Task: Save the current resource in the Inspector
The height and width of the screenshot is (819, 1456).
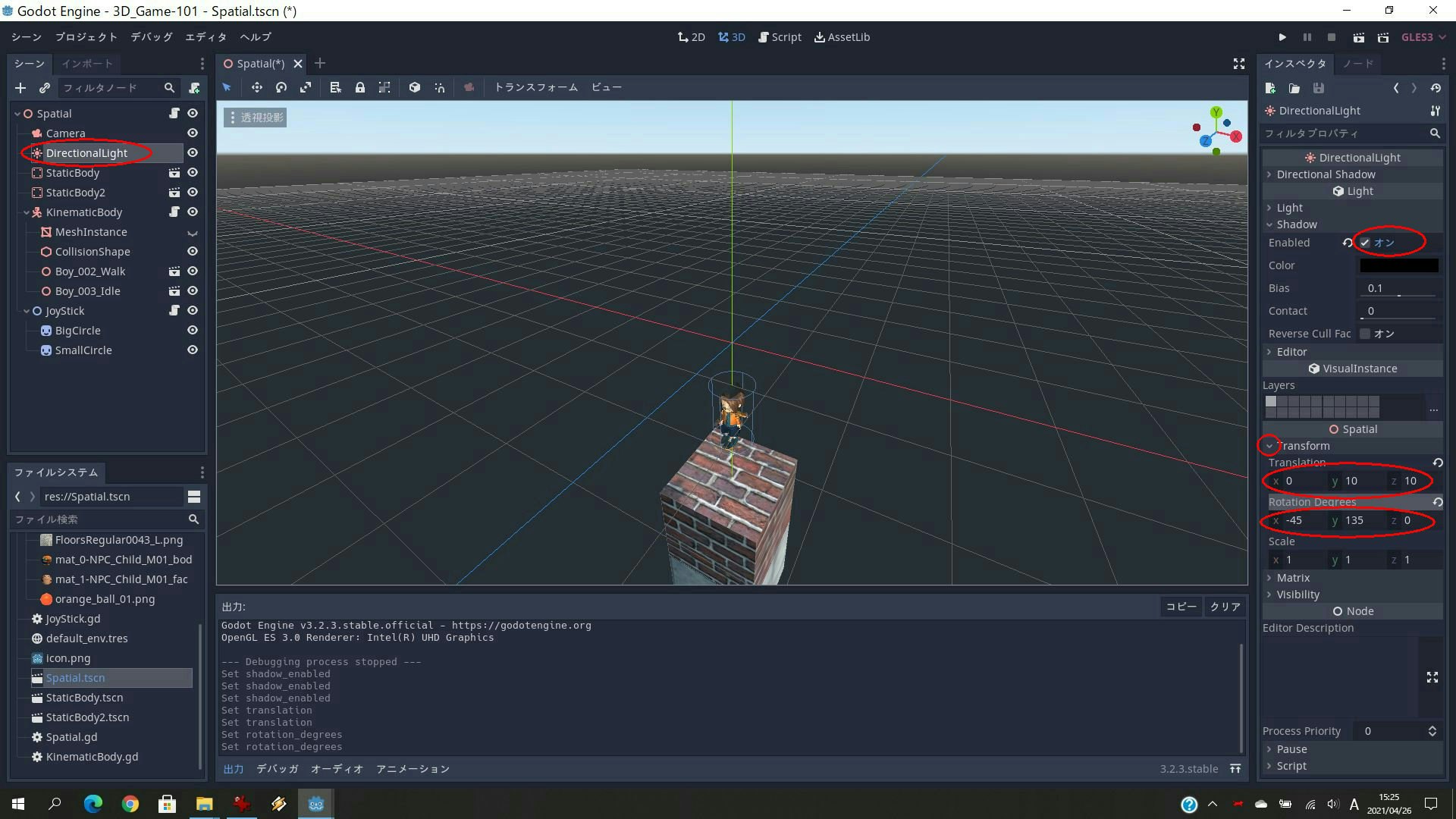Action: tap(1319, 88)
